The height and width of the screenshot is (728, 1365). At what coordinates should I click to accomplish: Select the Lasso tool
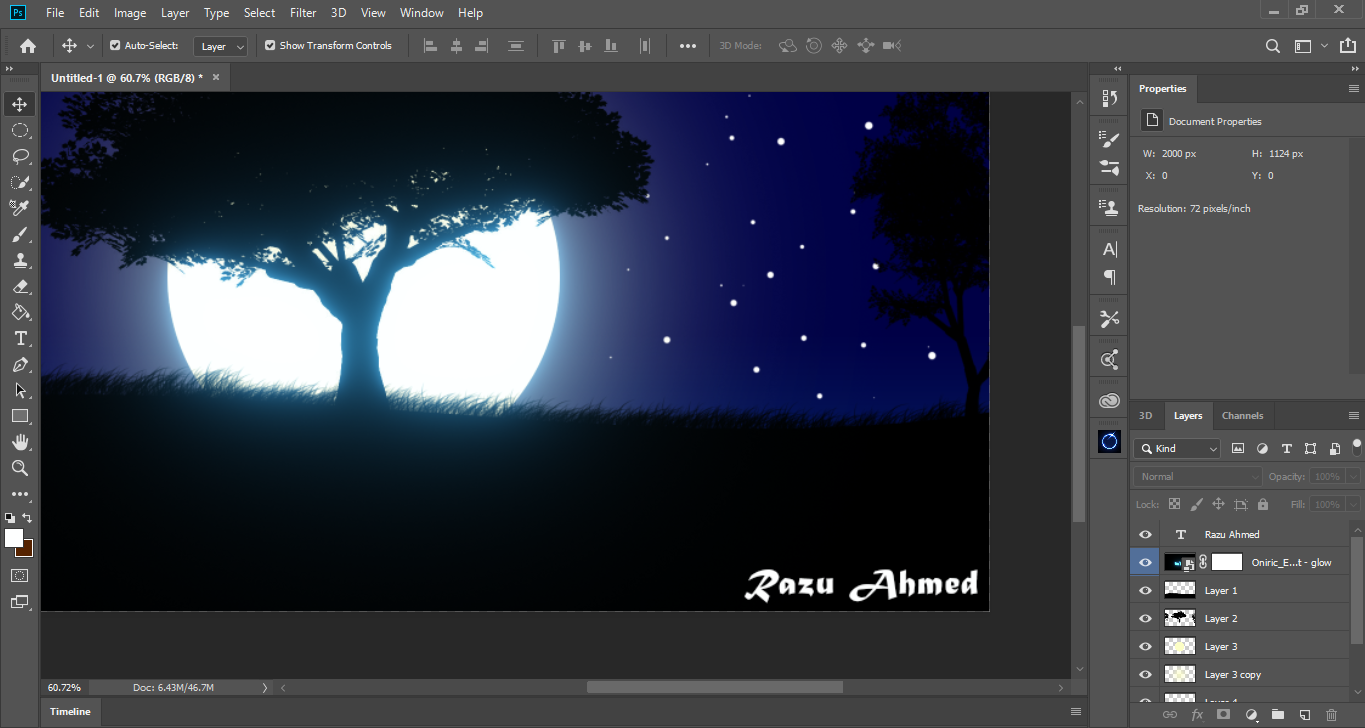point(19,156)
